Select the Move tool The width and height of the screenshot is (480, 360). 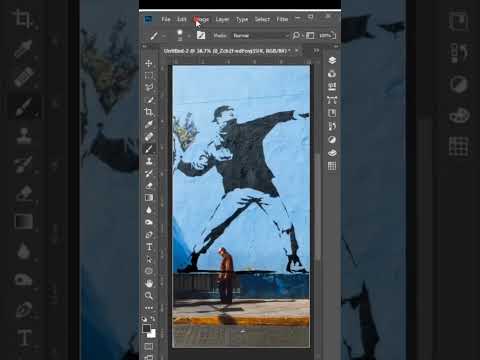[x=149, y=63]
